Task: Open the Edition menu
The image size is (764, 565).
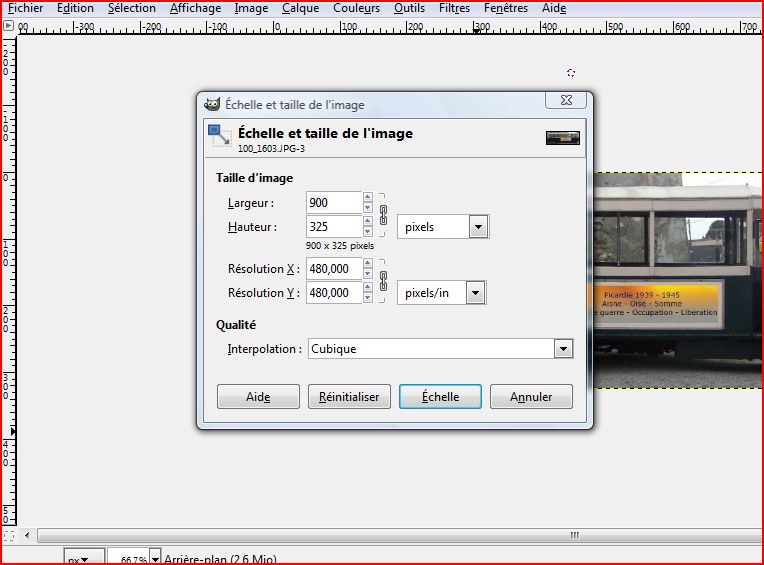Action: click(75, 8)
